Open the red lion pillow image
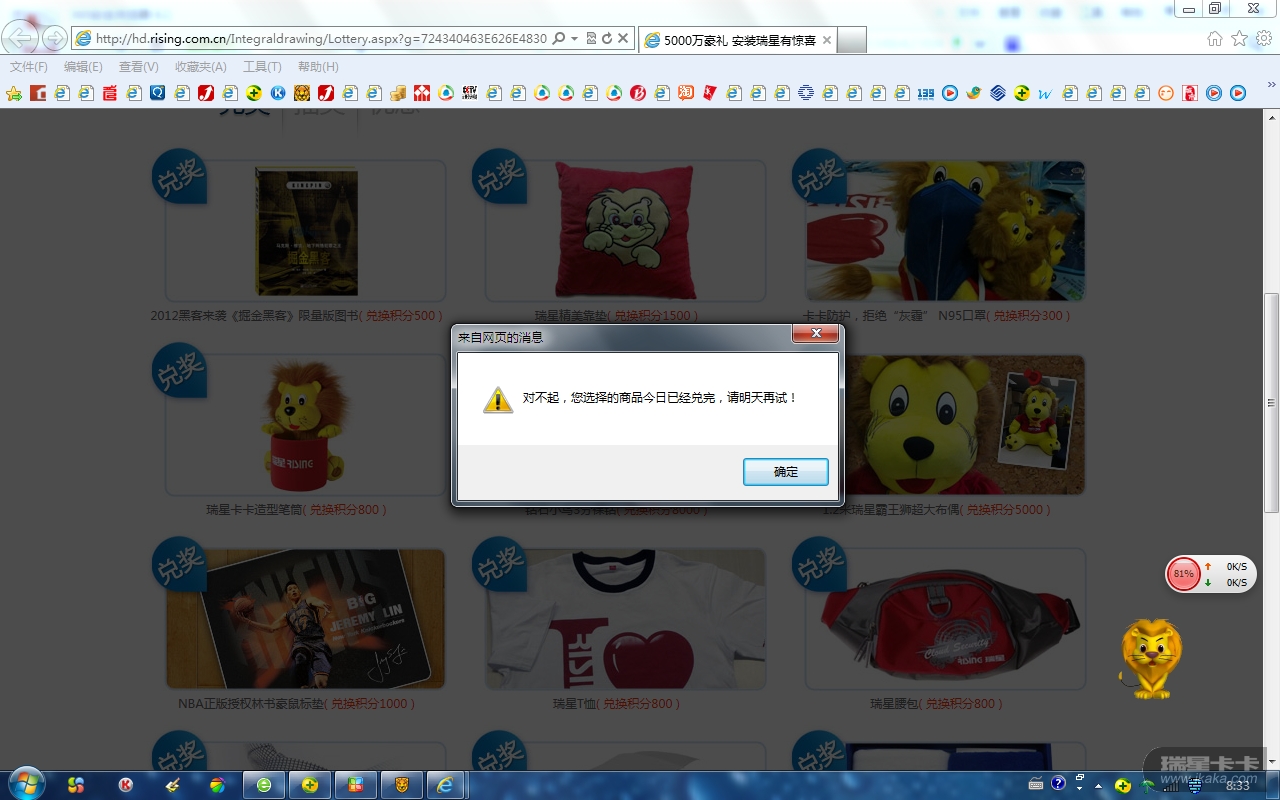 click(x=627, y=231)
